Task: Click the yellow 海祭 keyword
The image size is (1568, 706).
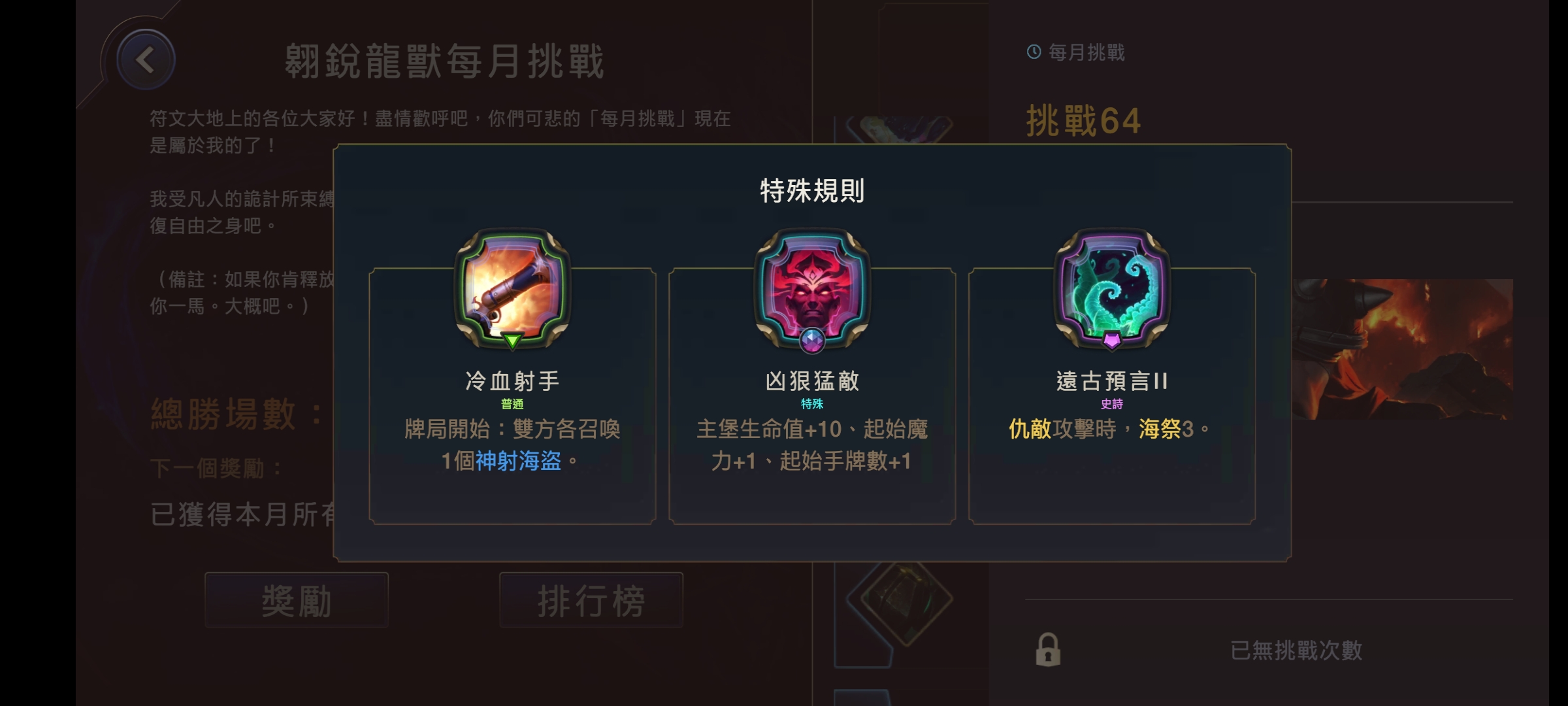Action: 1160,429
